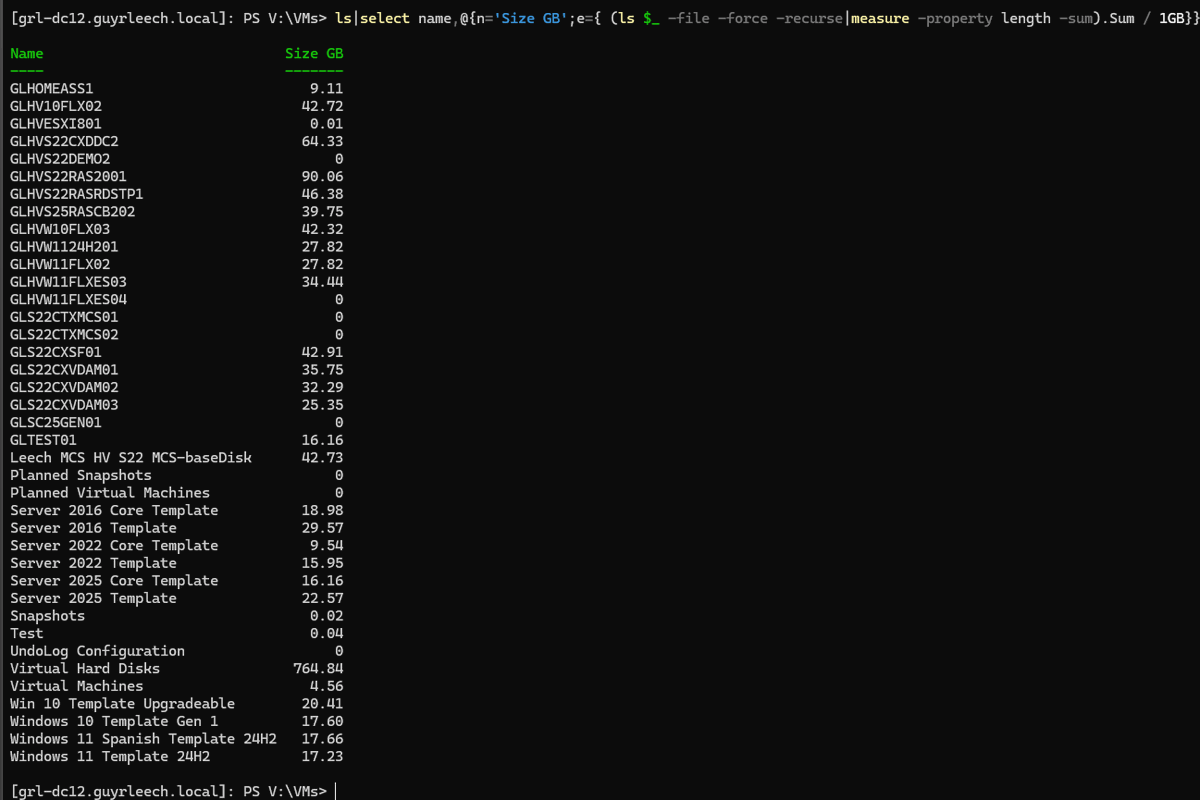The width and height of the screenshot is (1200, 800).
Task: Click the GLHVS25RASCB202 entry
Action: pyautogui.click(x=73, y=212)
